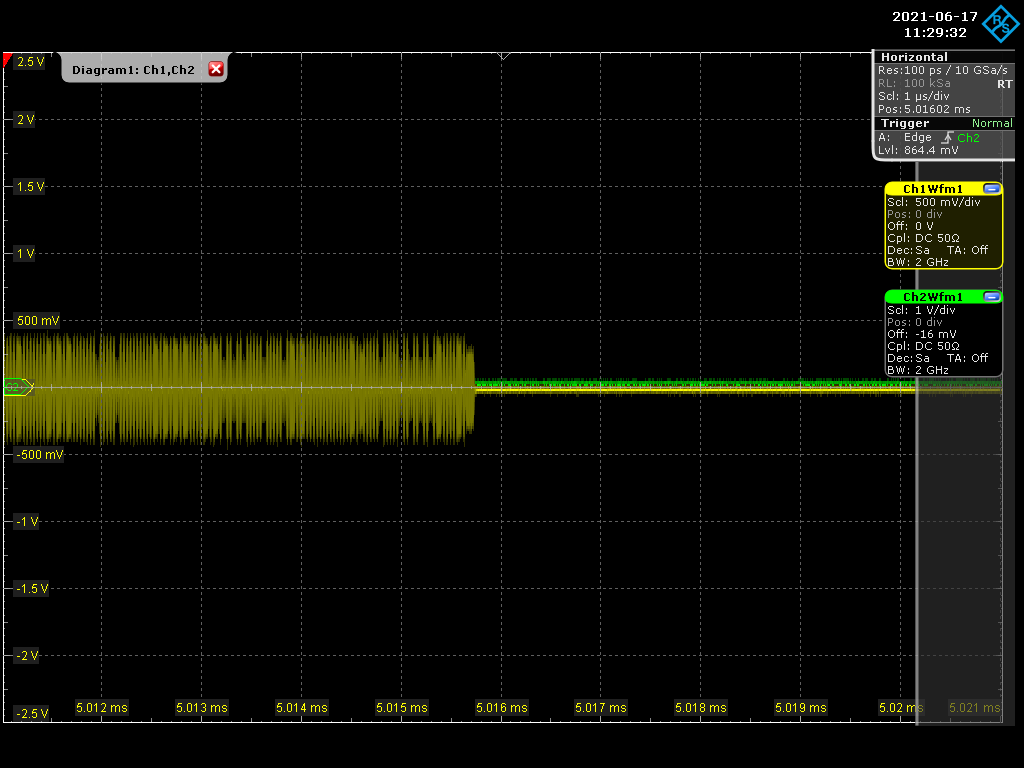
Task: Minimize the Ch1Wfm1 signal box
Action: (x=991, y=188)
